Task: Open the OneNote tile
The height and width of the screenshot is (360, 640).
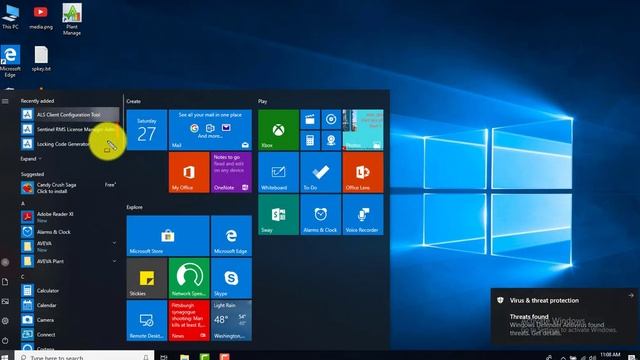Action: (231, 172)
